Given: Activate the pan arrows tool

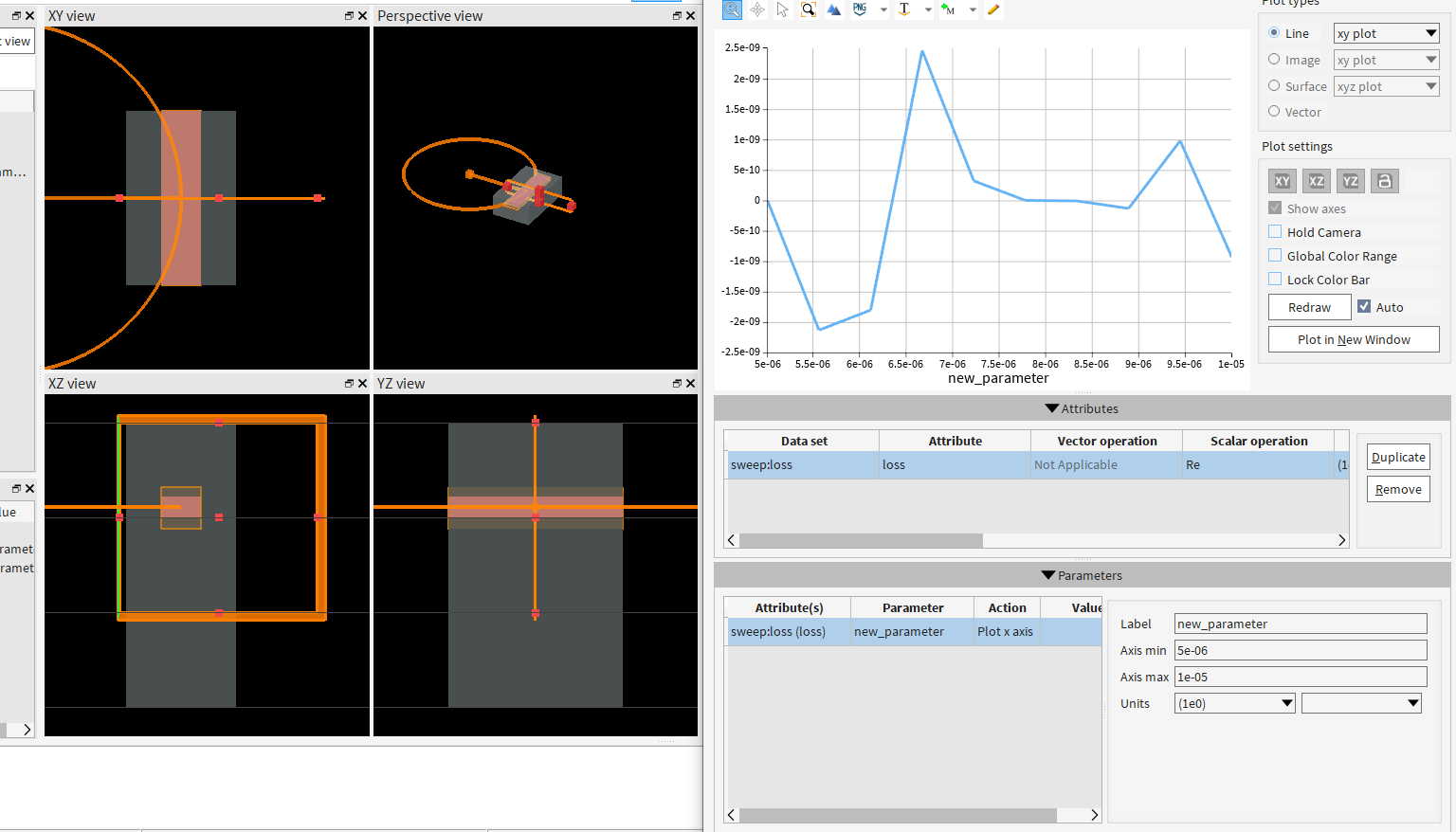Looking at the screenshot, I should (757, 9).
